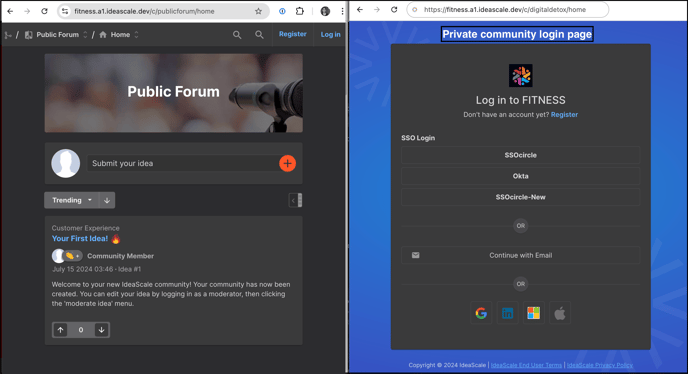Click the left browser address bar URL

pos(144,11)
